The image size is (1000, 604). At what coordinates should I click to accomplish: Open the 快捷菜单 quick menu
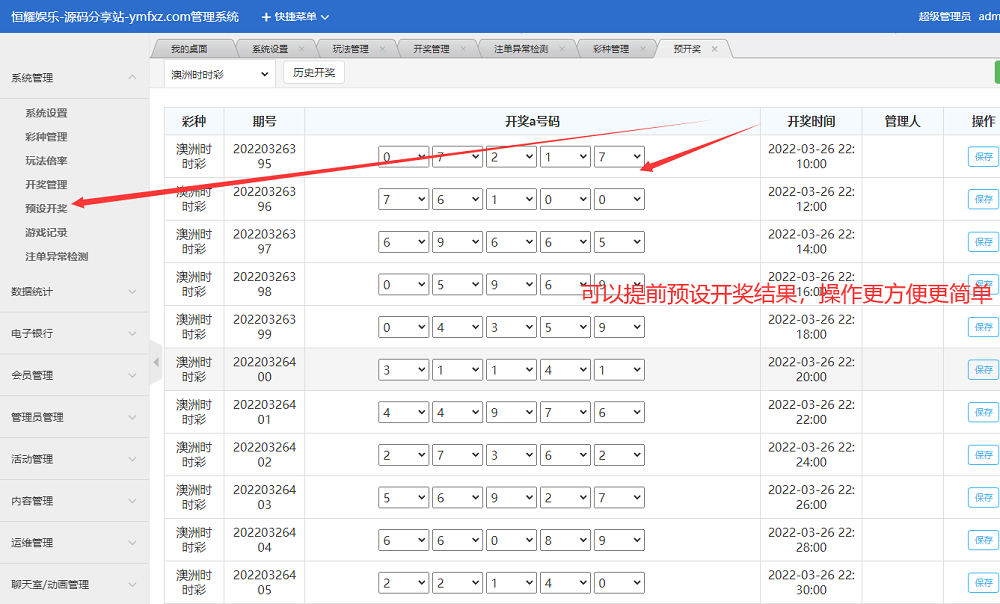pyautogui.click(x=295, y=17)
